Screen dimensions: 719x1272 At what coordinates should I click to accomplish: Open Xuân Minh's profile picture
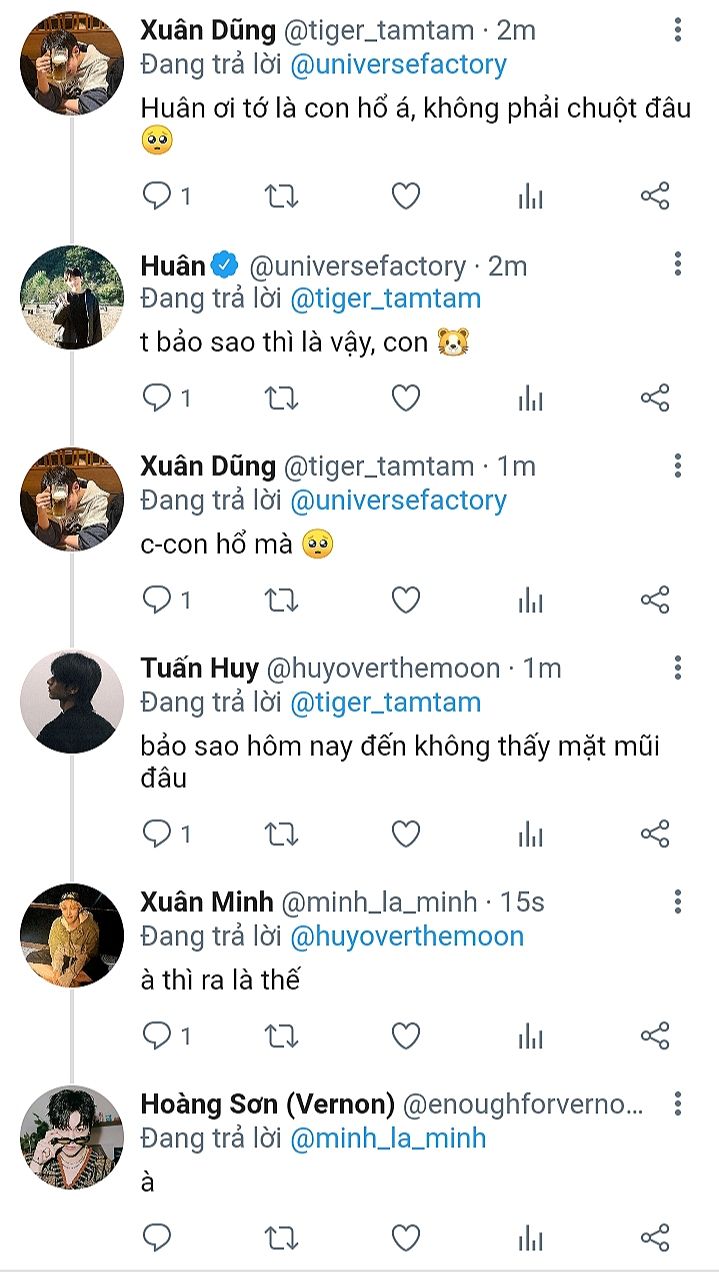[x=73, y=934]
